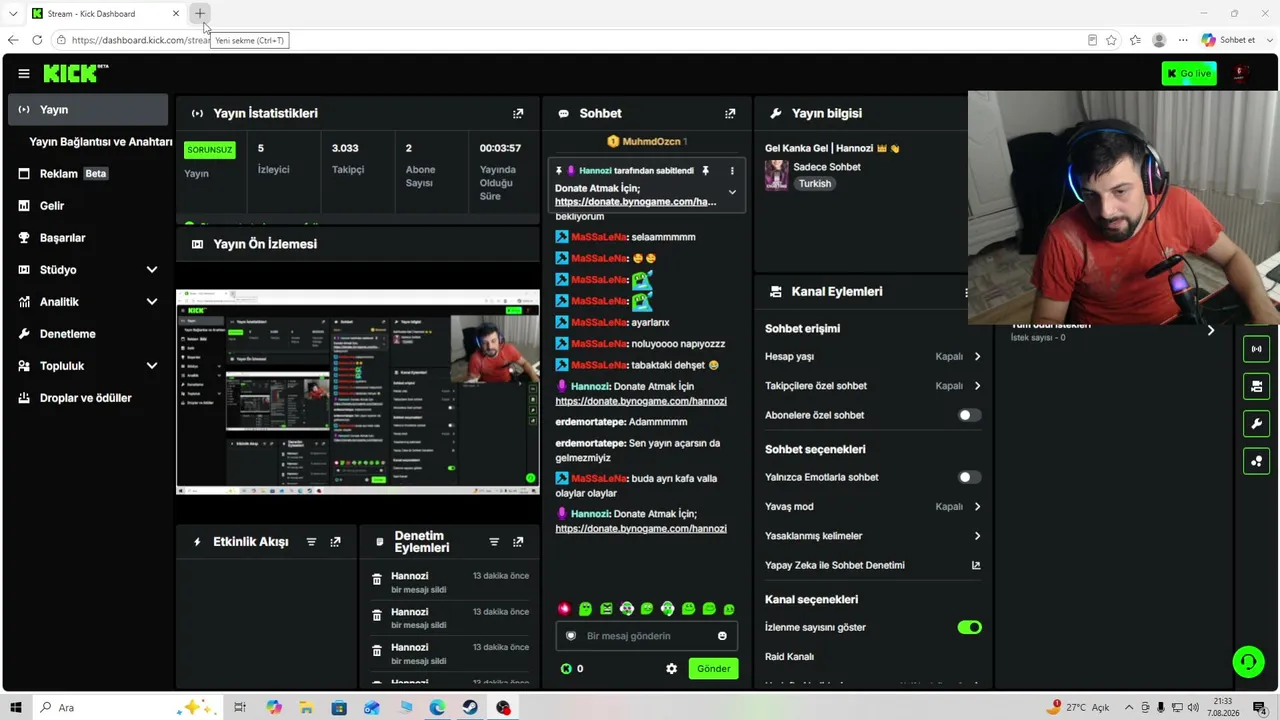Open the chat identity shield icon
The height and width of the screenshot is (720, 1280).
[x=571, y=636]
